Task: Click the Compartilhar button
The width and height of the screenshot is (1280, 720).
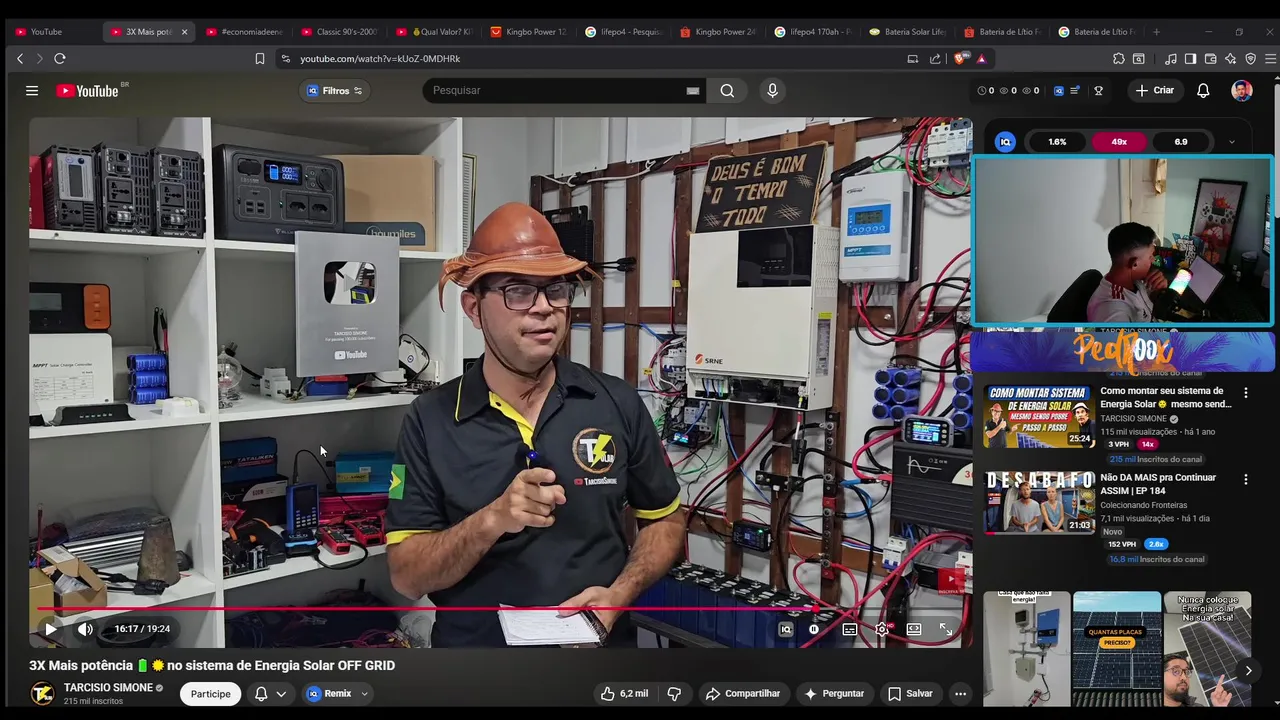Action: (742, 693)
